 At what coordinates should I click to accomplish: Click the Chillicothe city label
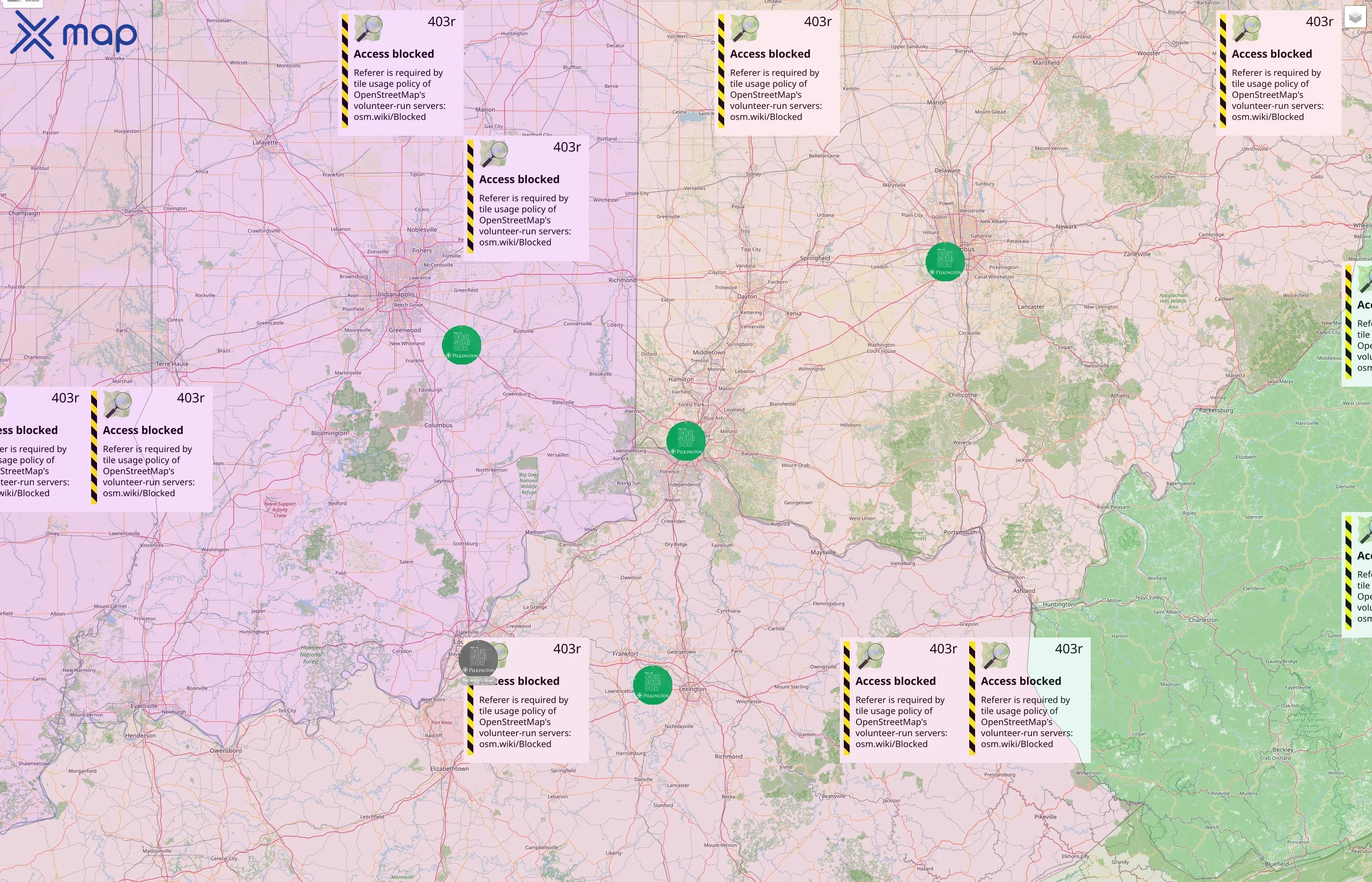point(962,394)
